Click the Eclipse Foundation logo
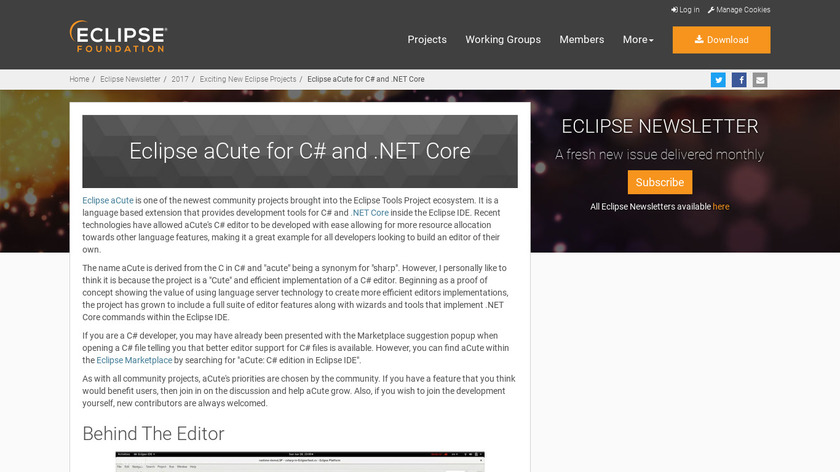The height and width of the screenshot is (472, 840). (x=118, y=36)
